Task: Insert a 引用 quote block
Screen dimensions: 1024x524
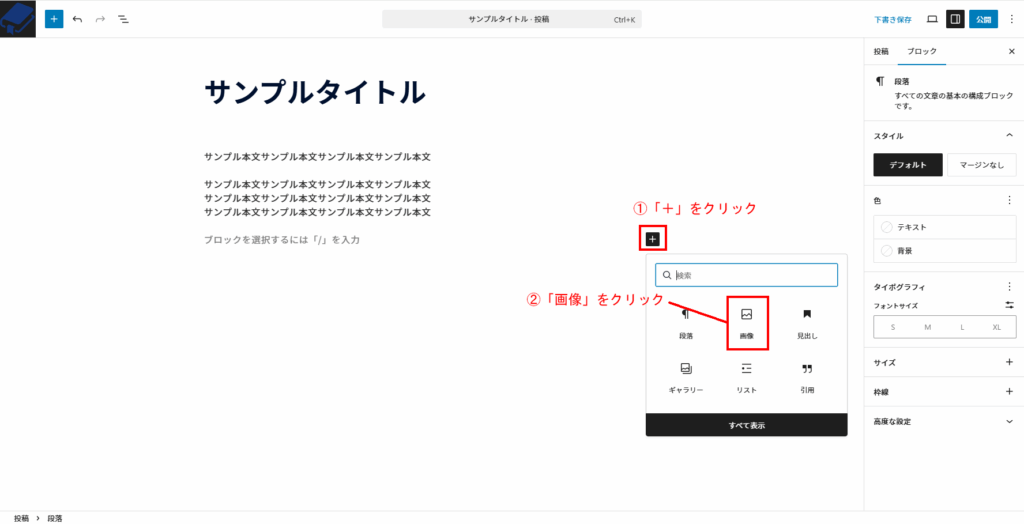Action: coord(807,376)
